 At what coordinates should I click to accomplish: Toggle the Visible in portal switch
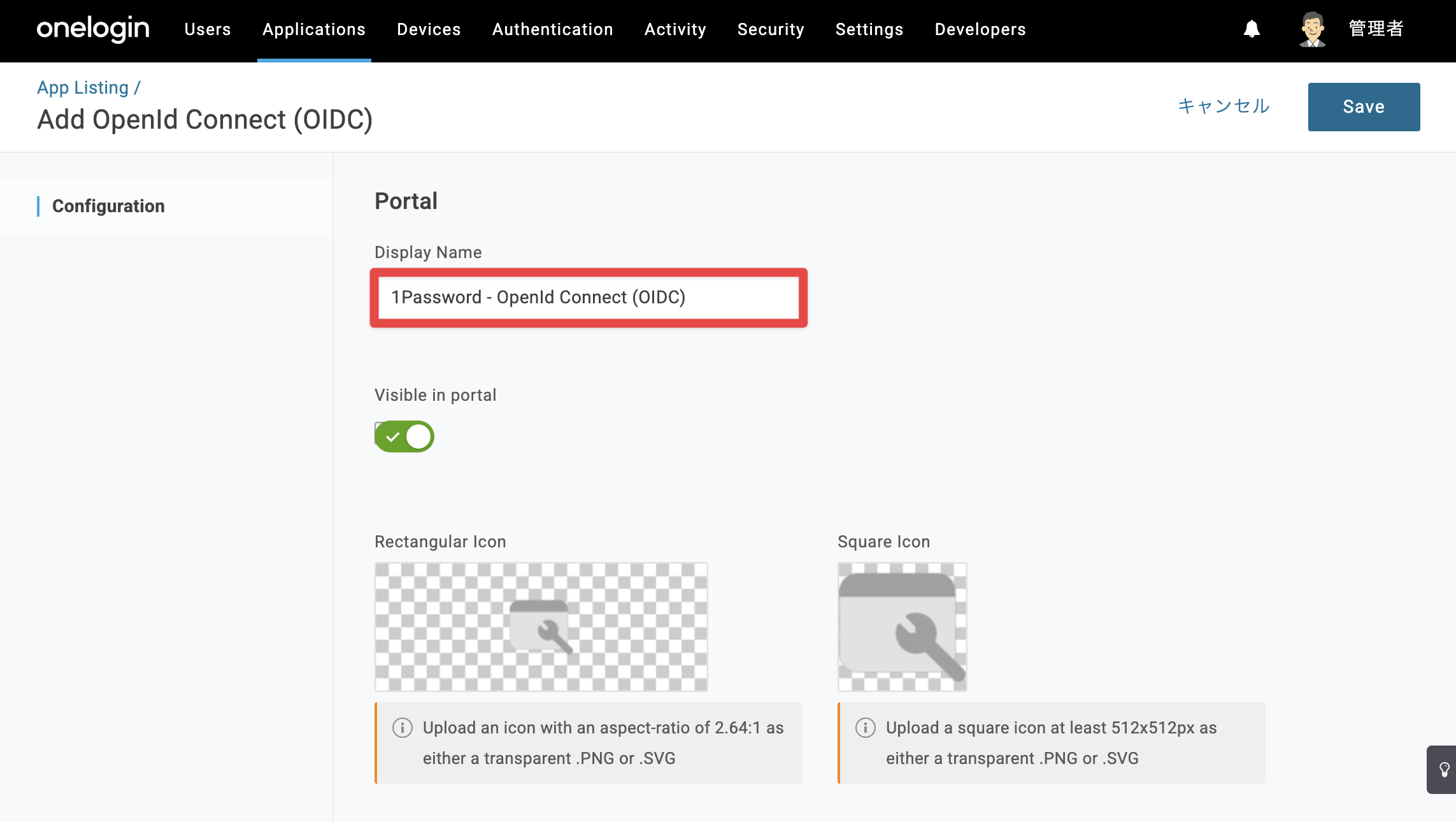tap(404, 436)
